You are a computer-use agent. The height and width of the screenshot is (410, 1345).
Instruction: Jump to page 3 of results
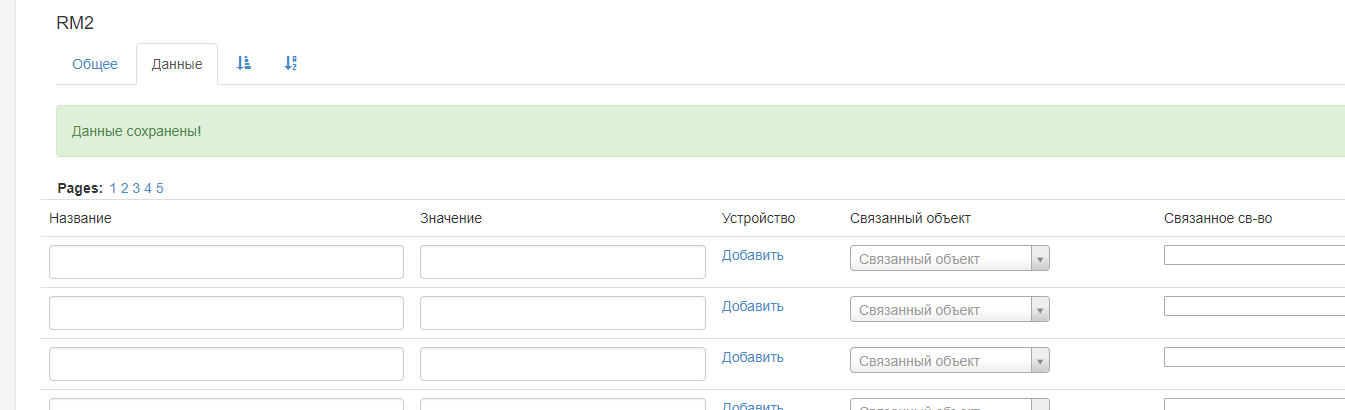[x=136, y=188]
